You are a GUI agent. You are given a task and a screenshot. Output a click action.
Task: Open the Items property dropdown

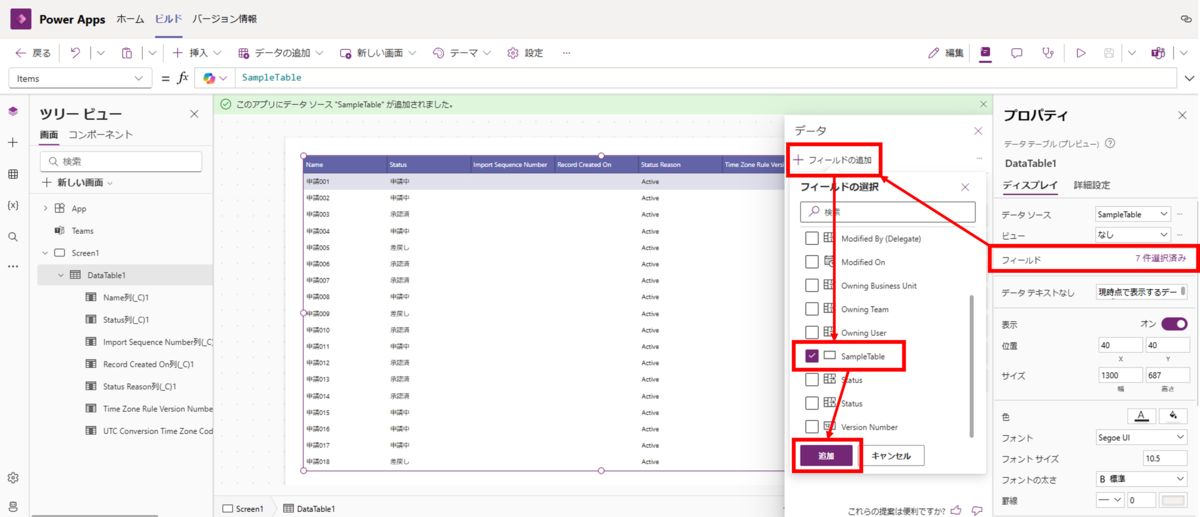point(78,78)
